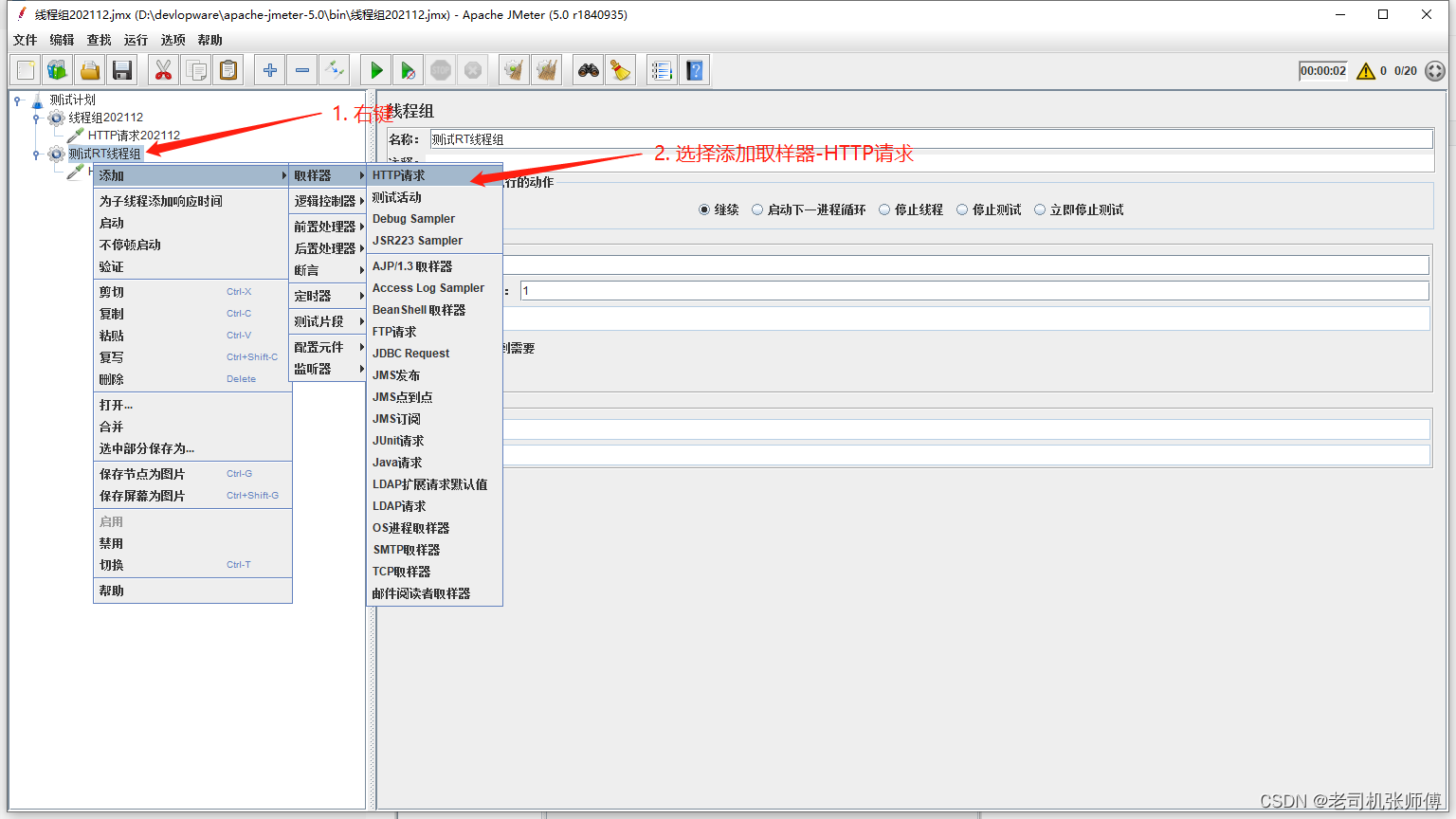This screenshot has height=819, width=1456.
Task: Click 选中部分保存为... in the context menu
Action: point(192,448)
